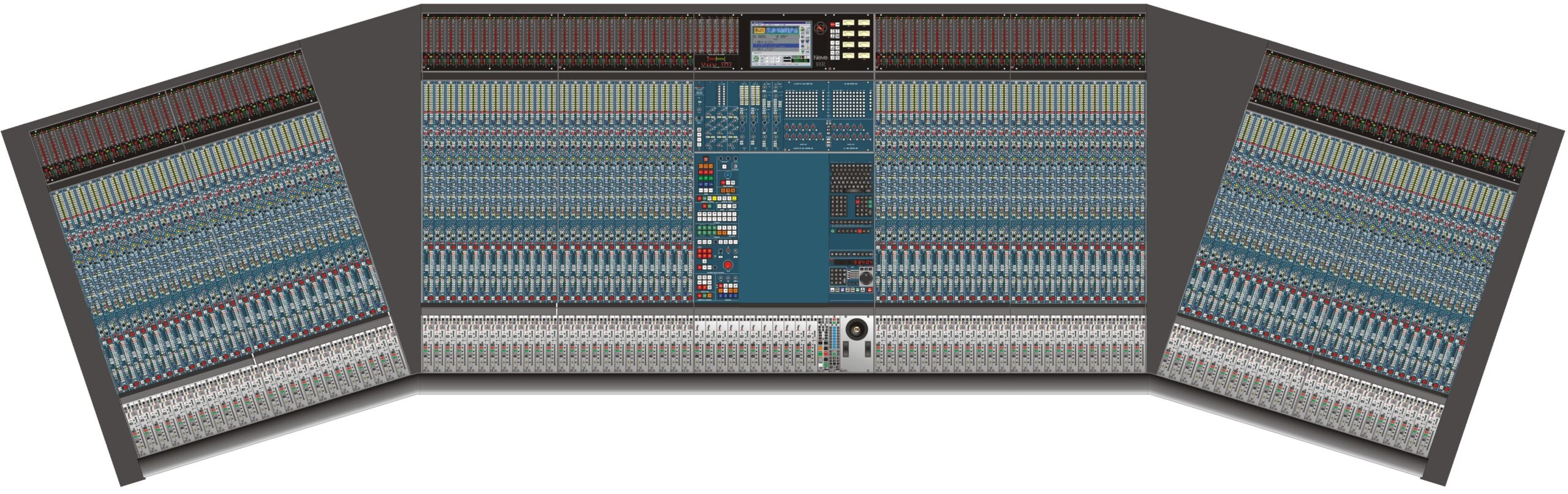
Task: Click the jog wheel on the transport controller
Action: 866,278
